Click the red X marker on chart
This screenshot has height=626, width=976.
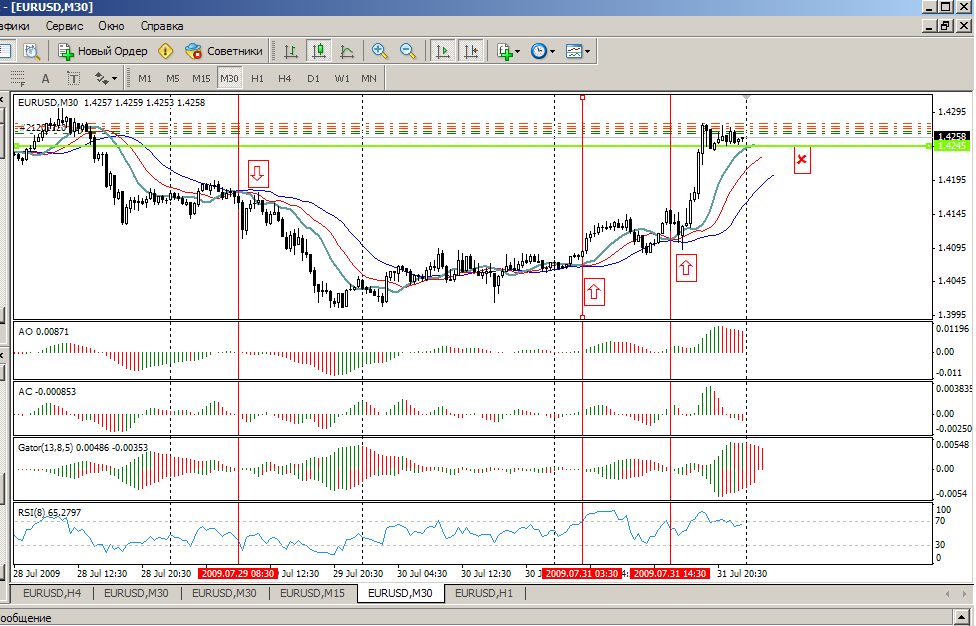click(802, 160)
